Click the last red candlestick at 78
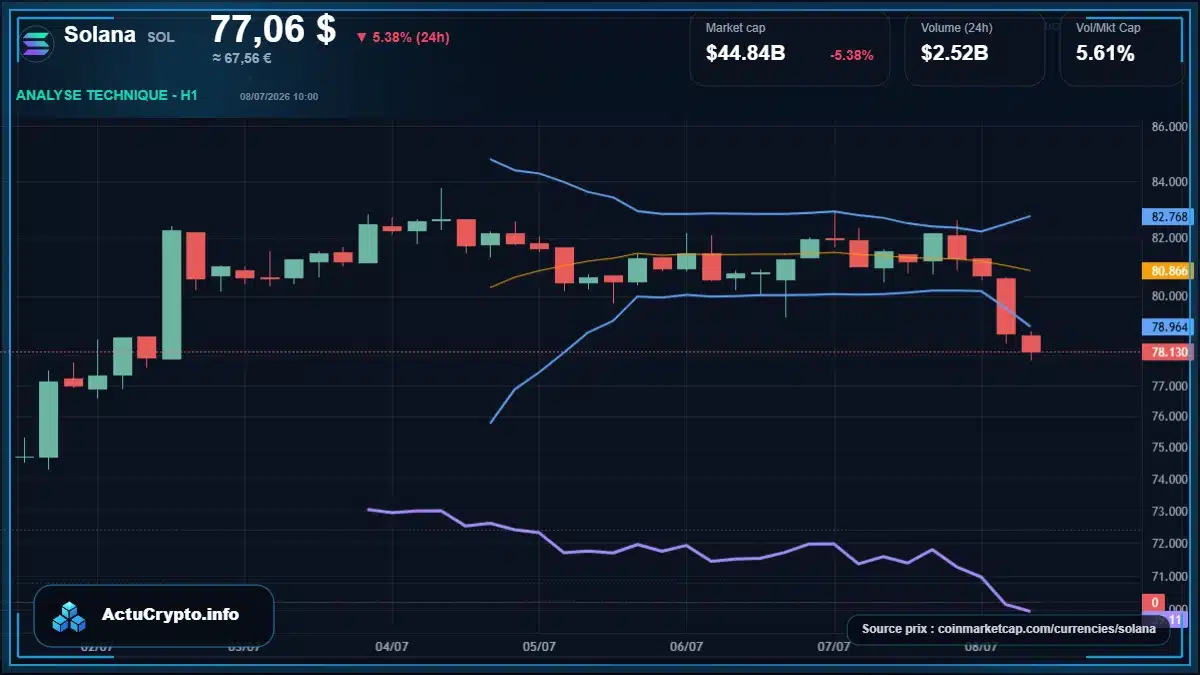1200x675 pixels. (x=1031, y=344)
